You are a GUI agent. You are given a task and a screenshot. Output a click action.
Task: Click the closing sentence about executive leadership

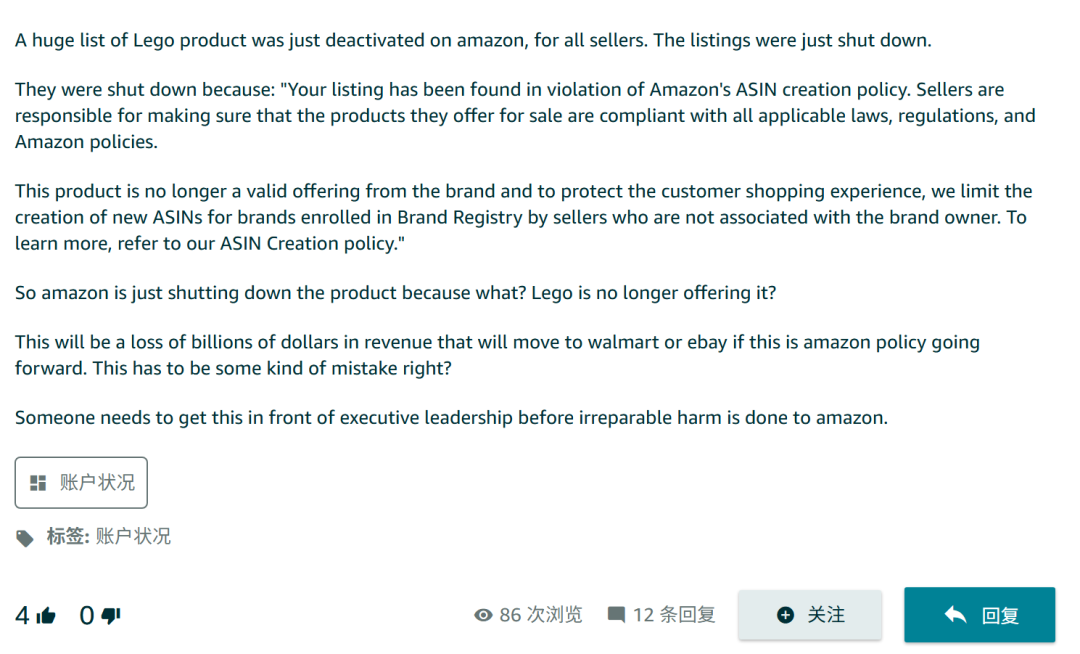451,417
